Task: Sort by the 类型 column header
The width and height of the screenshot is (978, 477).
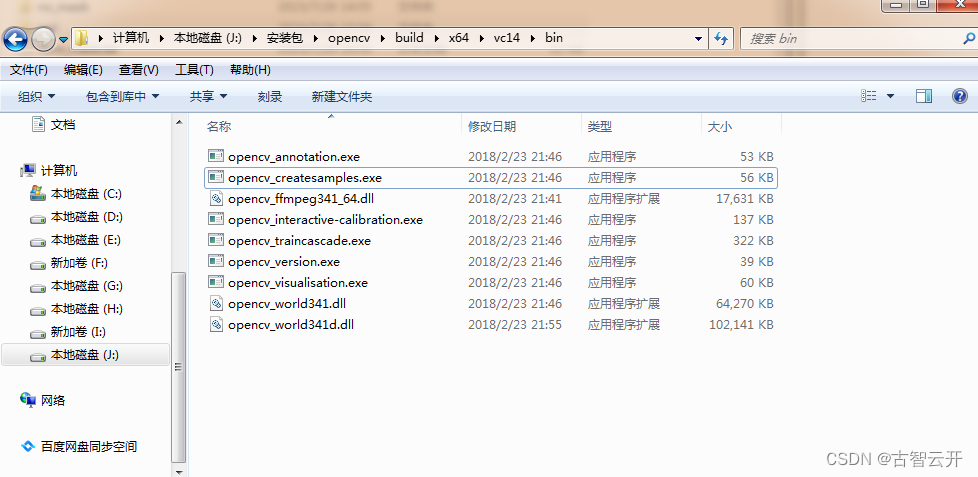Action: (599, 127)
